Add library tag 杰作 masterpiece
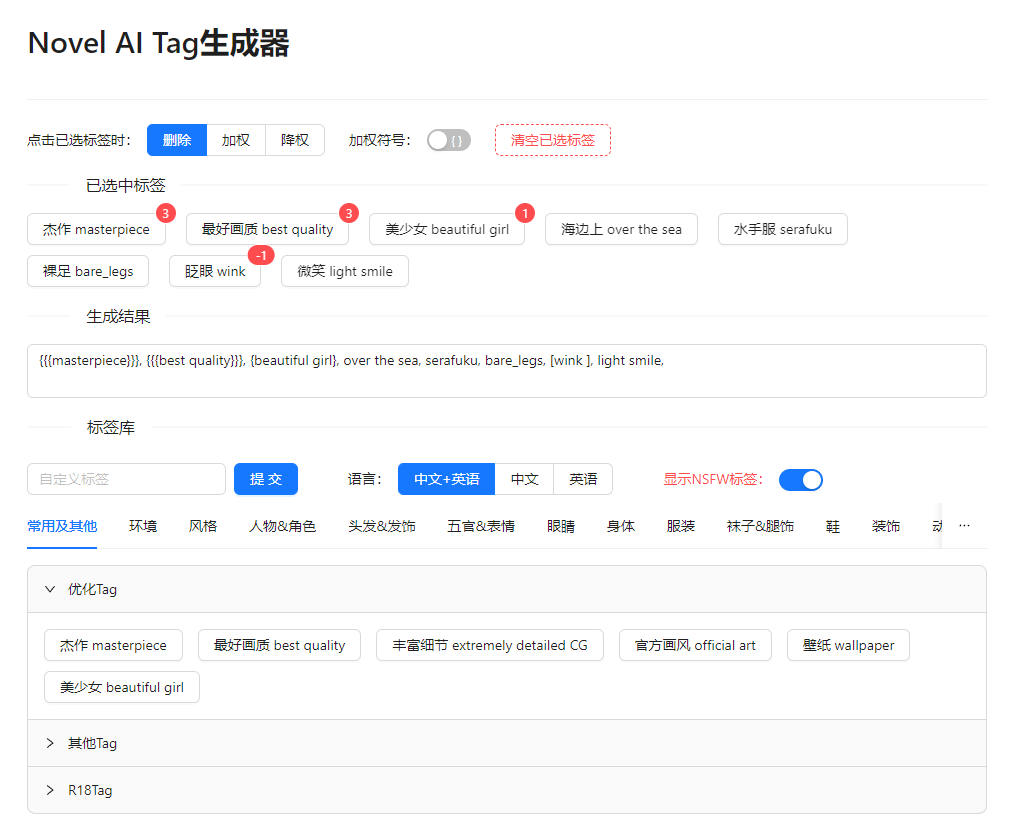The width and height of the screenshot is (1014, 828). [113, 645]
